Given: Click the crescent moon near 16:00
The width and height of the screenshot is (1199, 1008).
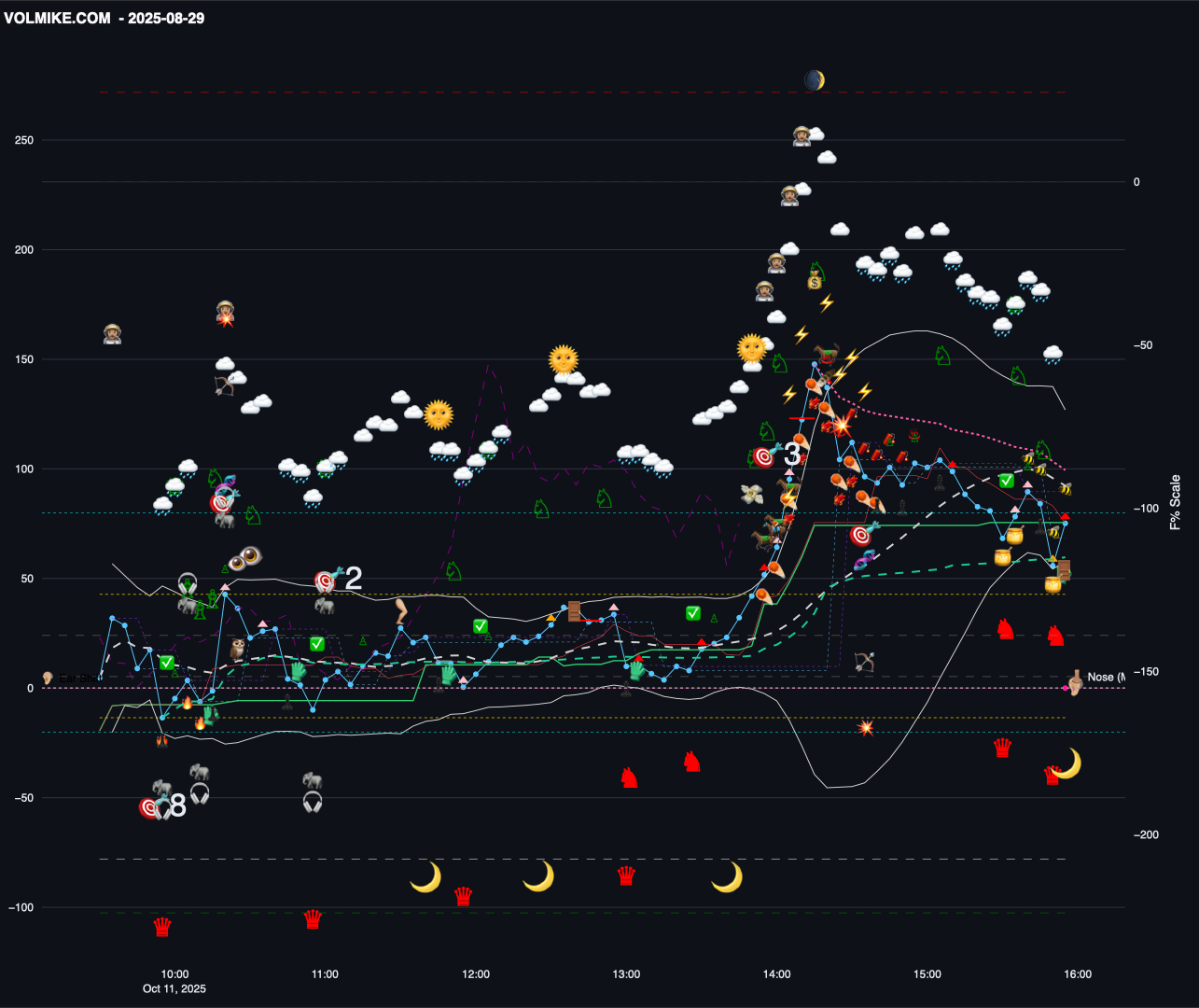Looking at the screenshot, I should tap(1067, 763).
